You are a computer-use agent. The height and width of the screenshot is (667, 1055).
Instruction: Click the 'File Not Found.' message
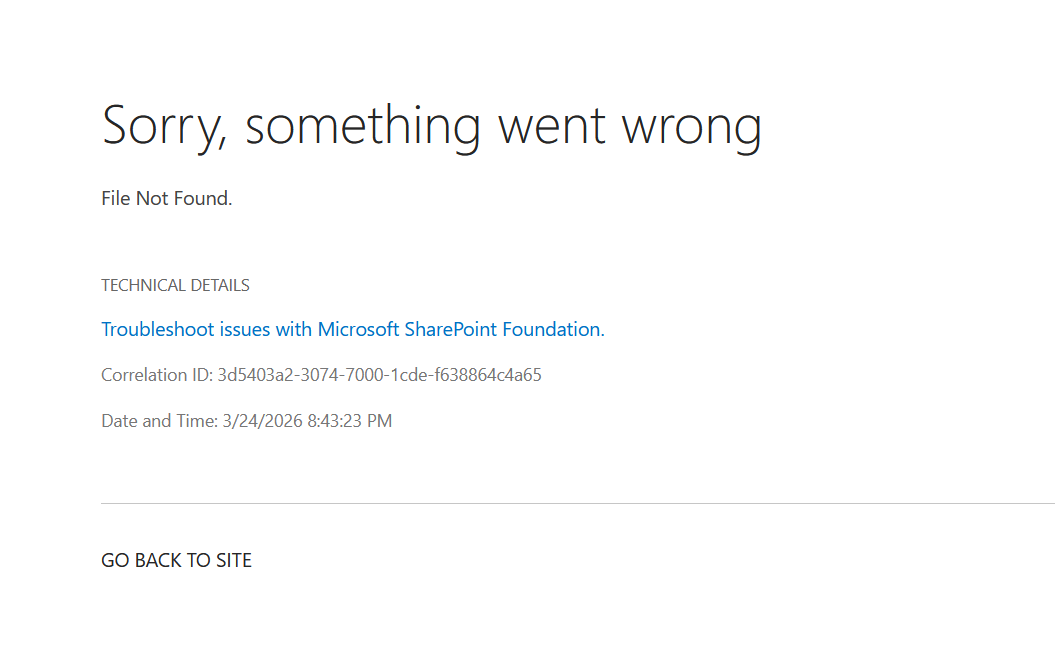[x=166, y=199]
